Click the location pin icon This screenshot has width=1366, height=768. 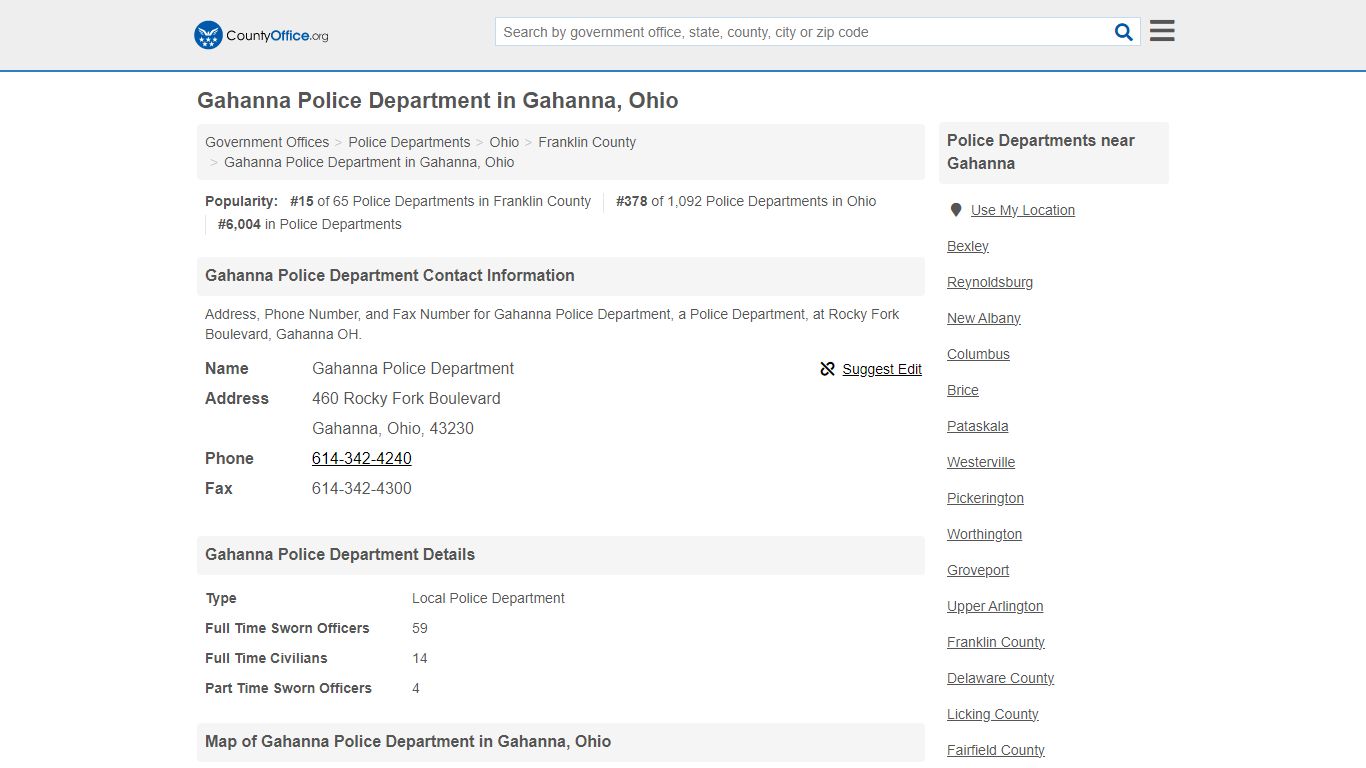pyautogui.click(x=956, y=210)
